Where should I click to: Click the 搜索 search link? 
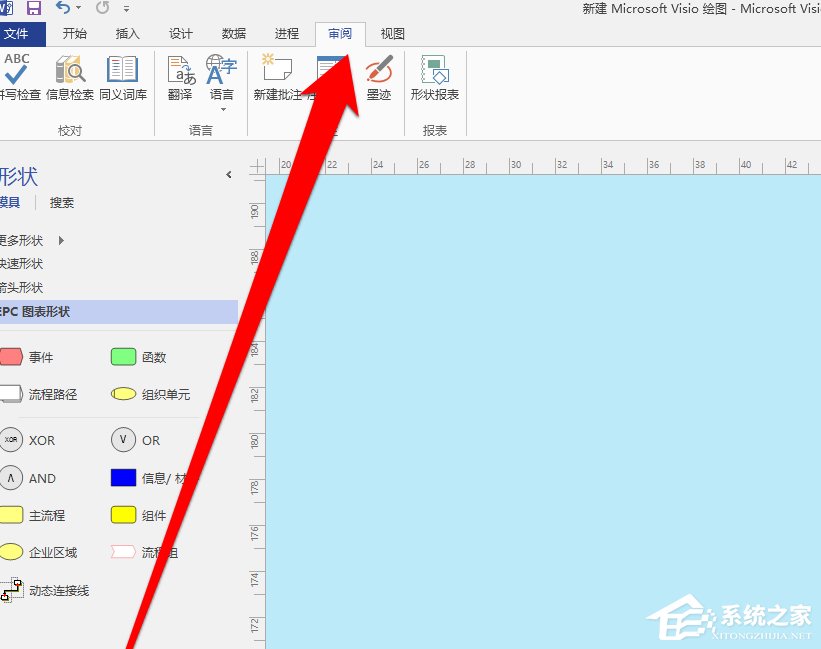point(62,202)
